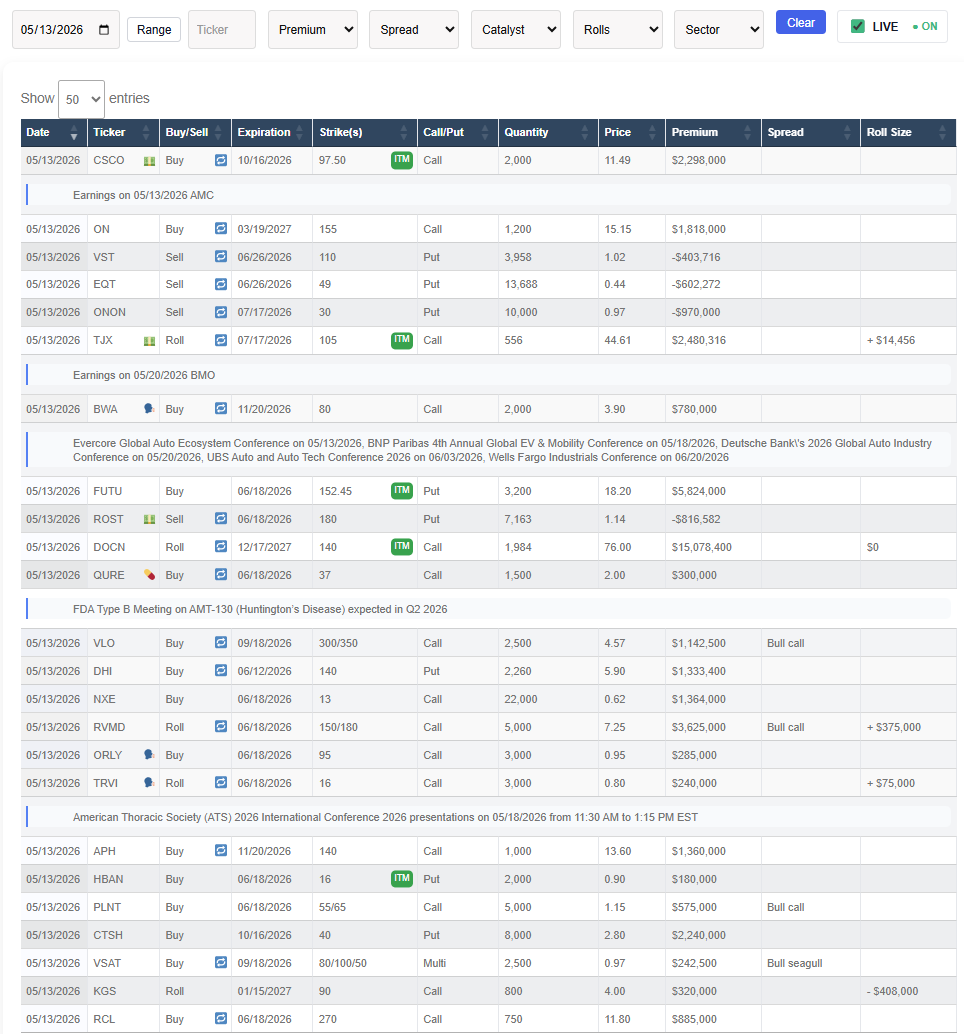Click the refresh icon in the VST row
The image size is (964, 1034).
point(221,257)
